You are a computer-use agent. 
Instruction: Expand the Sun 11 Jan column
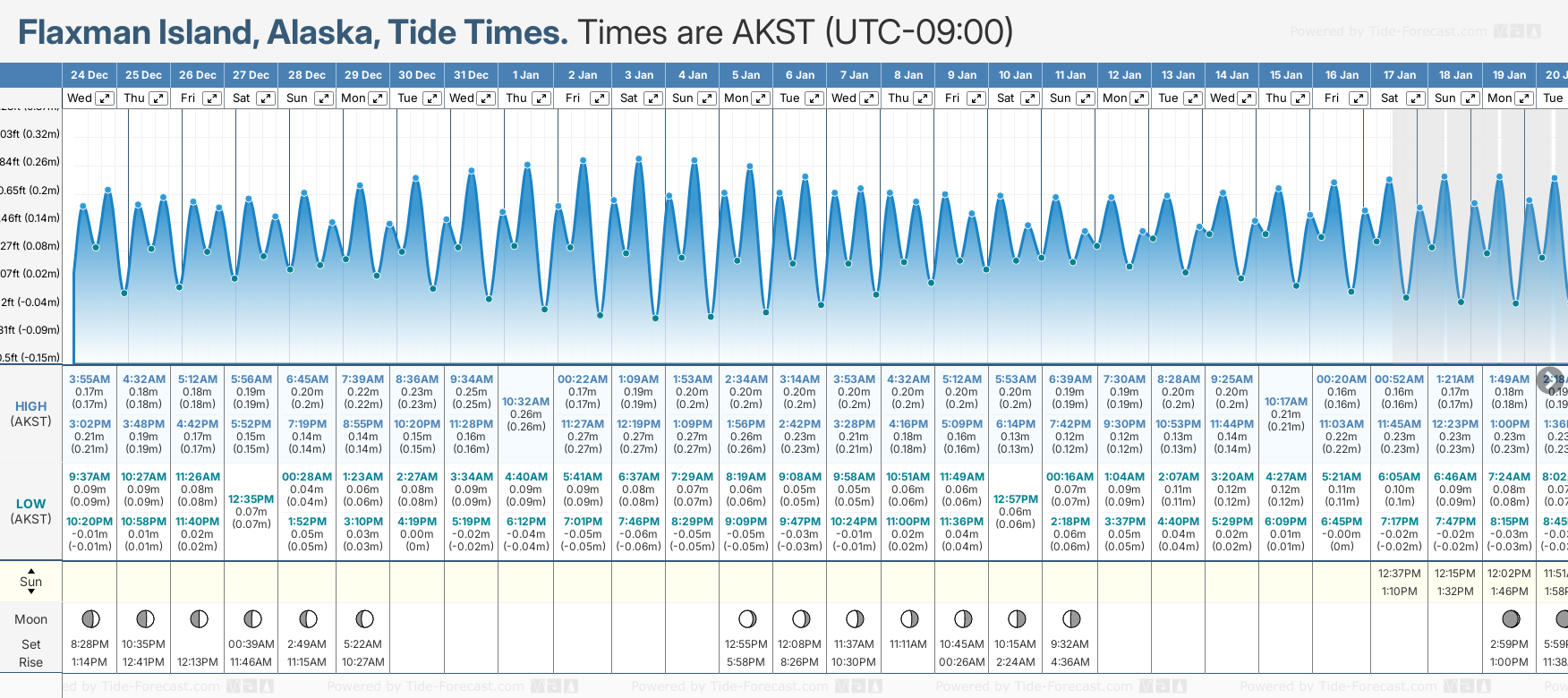[x=1085, y=98]
